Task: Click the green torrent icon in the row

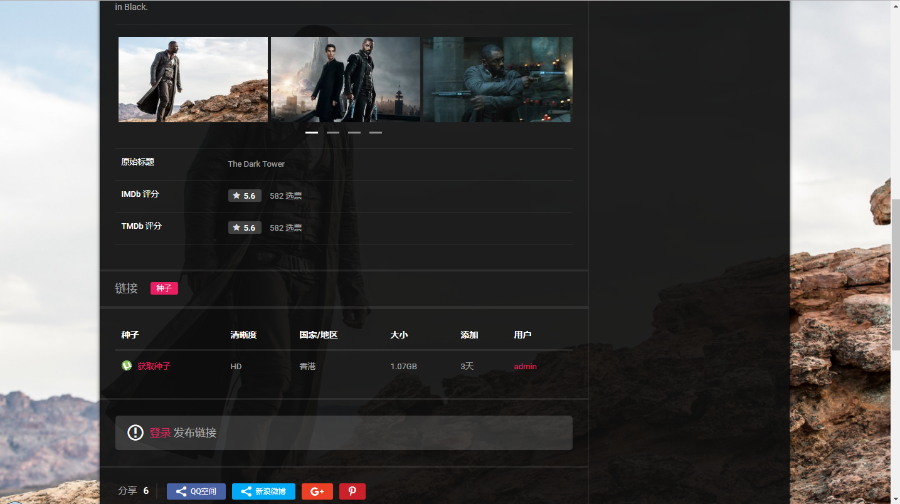Action: tap(127, 366)
